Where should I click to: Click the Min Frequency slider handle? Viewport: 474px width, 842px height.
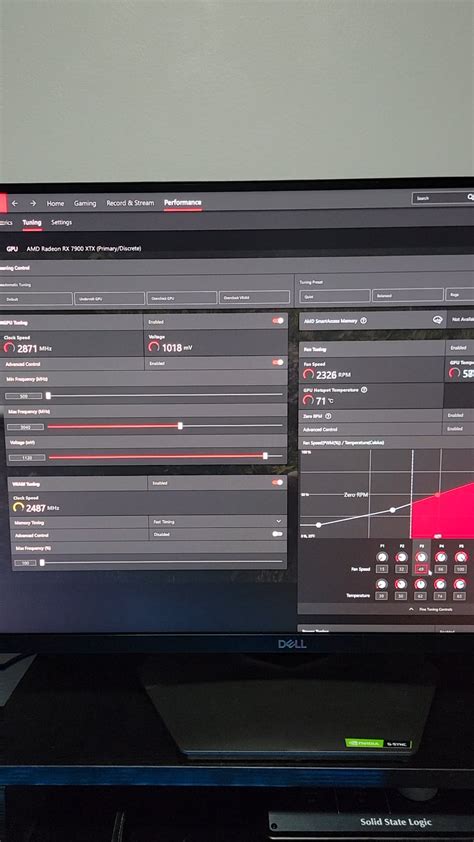tap(48, 396)
